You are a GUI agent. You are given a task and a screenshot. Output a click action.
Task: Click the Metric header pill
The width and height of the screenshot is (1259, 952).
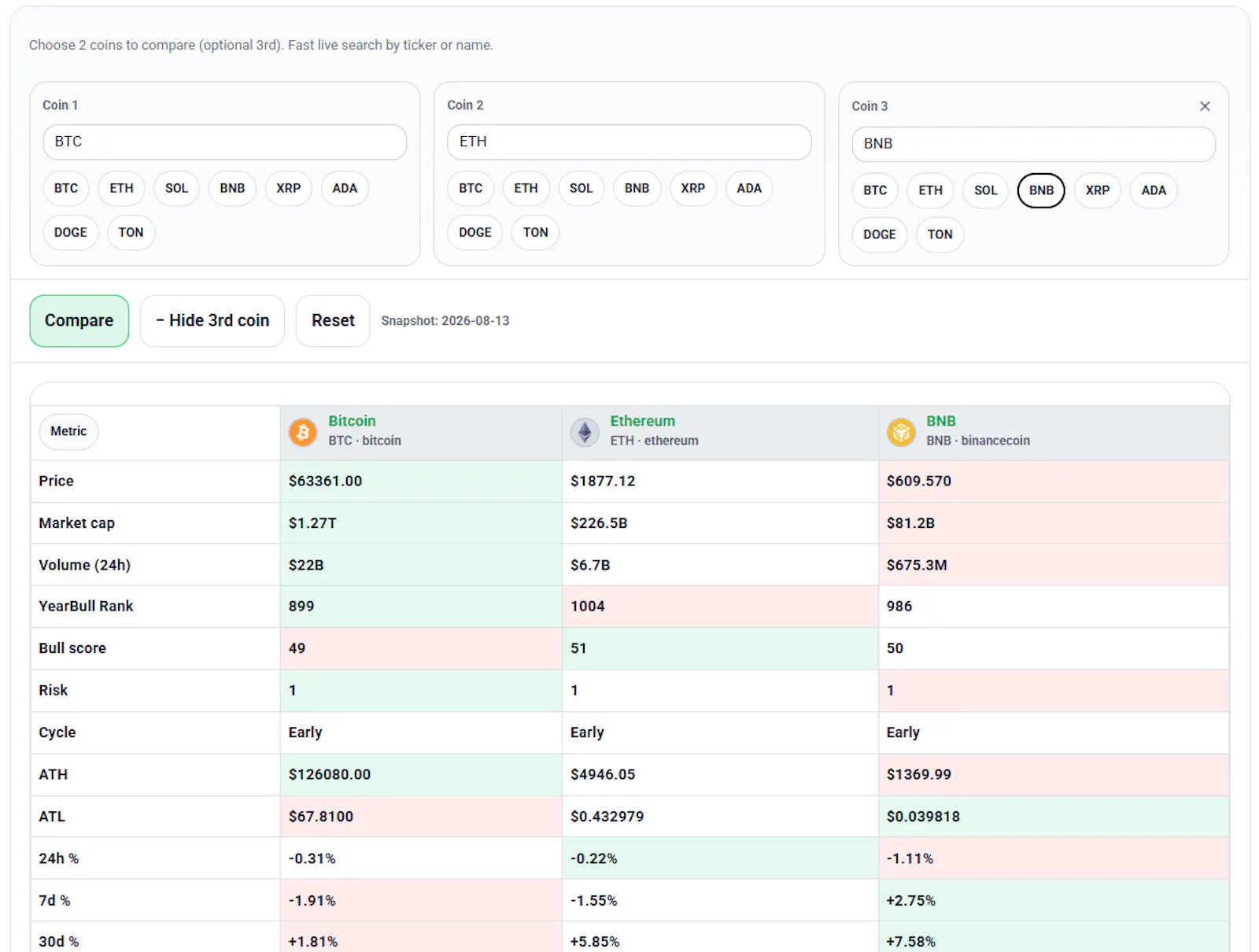[x=68, y=432]
